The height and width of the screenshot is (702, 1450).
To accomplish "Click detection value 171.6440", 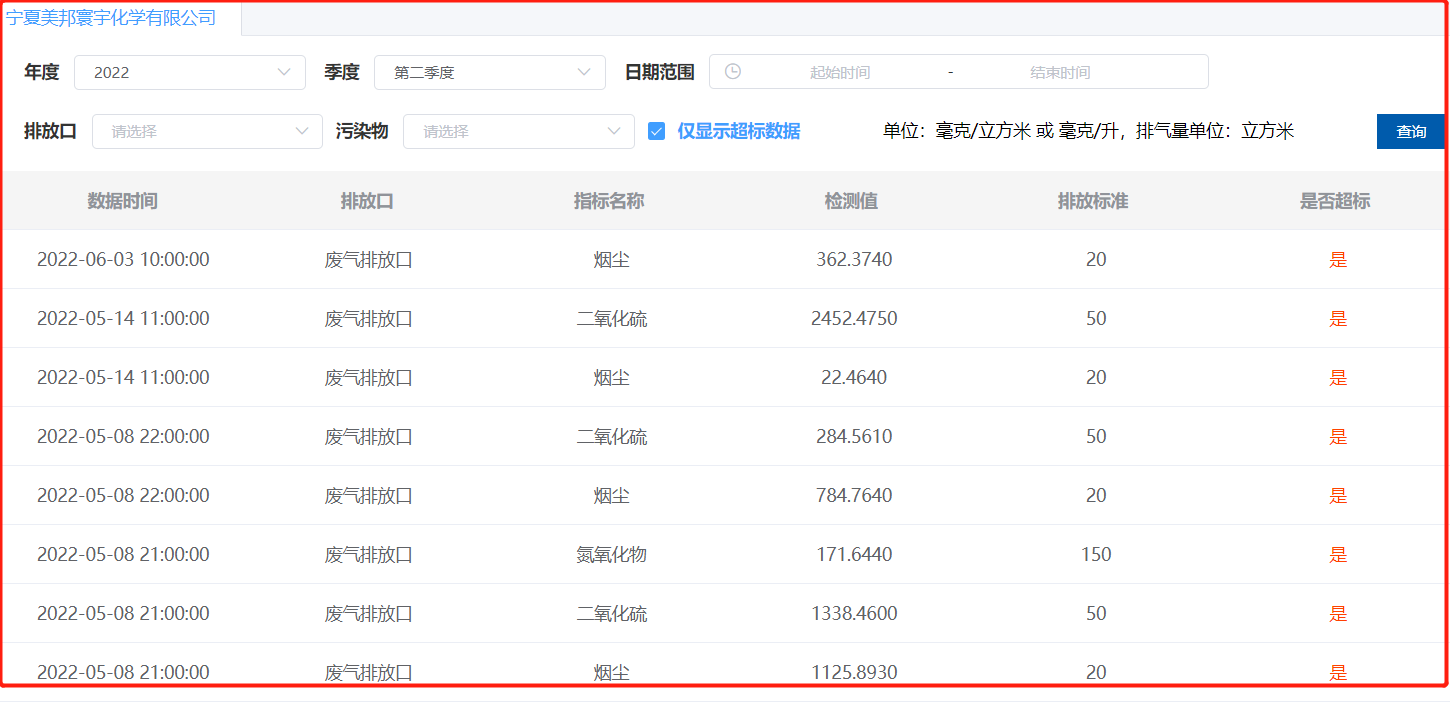I will click(854, 555).
